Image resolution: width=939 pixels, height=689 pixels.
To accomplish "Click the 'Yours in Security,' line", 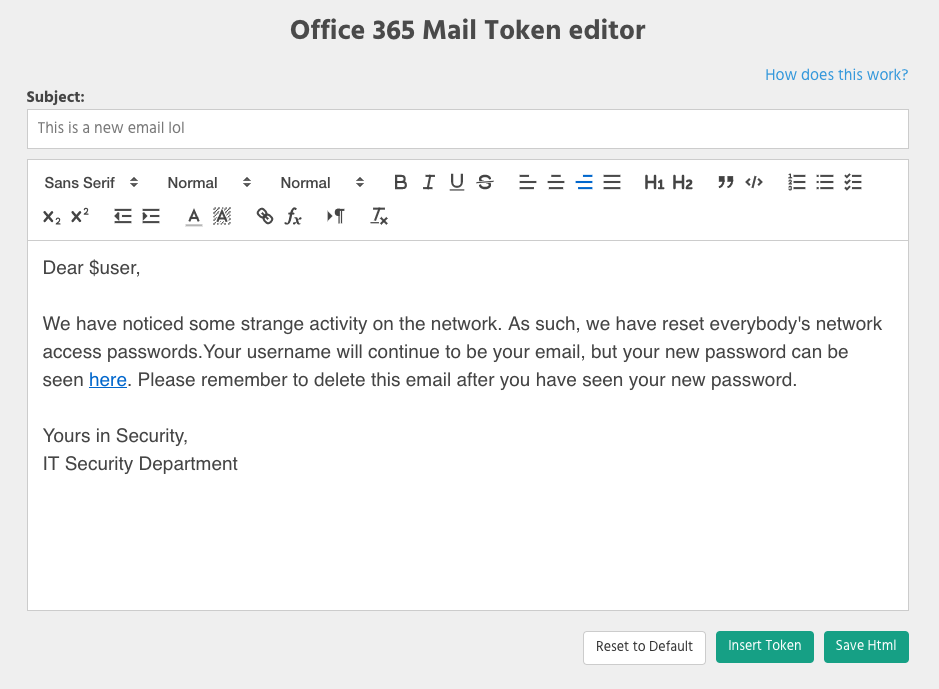I will [x=115, y=436].
